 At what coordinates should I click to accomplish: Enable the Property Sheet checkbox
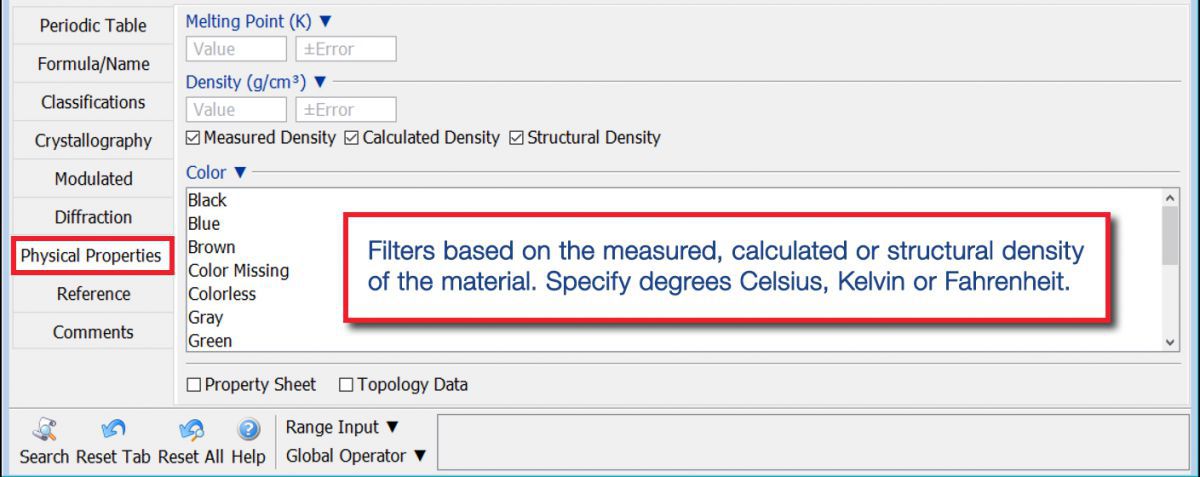(194, 385)
